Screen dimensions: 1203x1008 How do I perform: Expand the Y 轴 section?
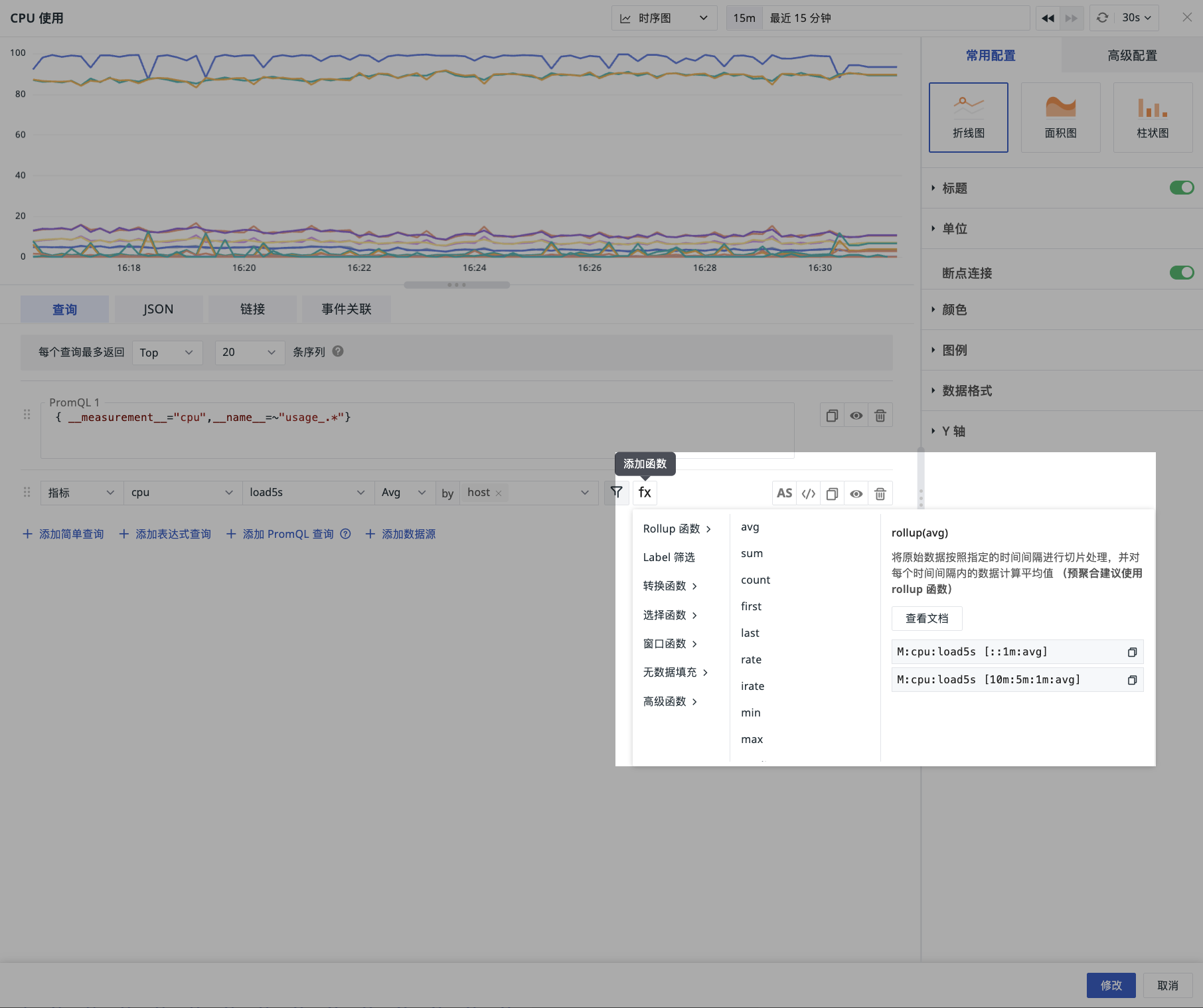(1062, 431)
